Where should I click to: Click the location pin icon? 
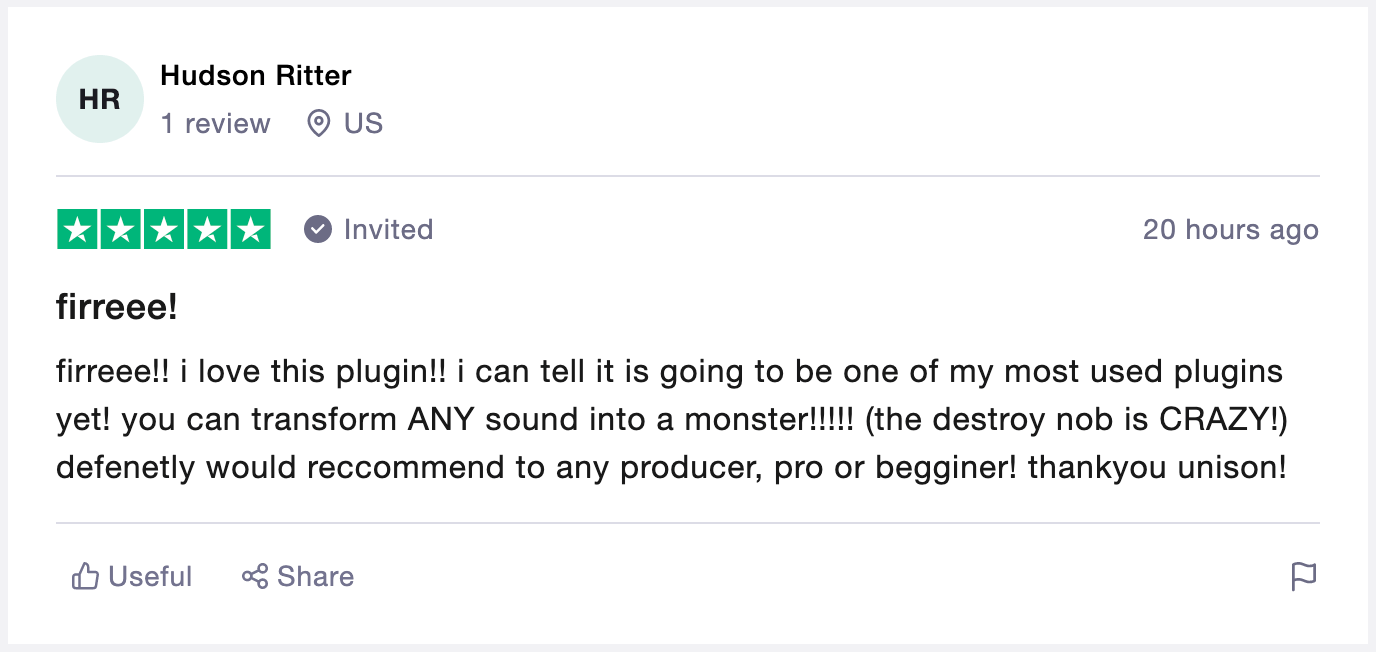(x=318, y=124)
